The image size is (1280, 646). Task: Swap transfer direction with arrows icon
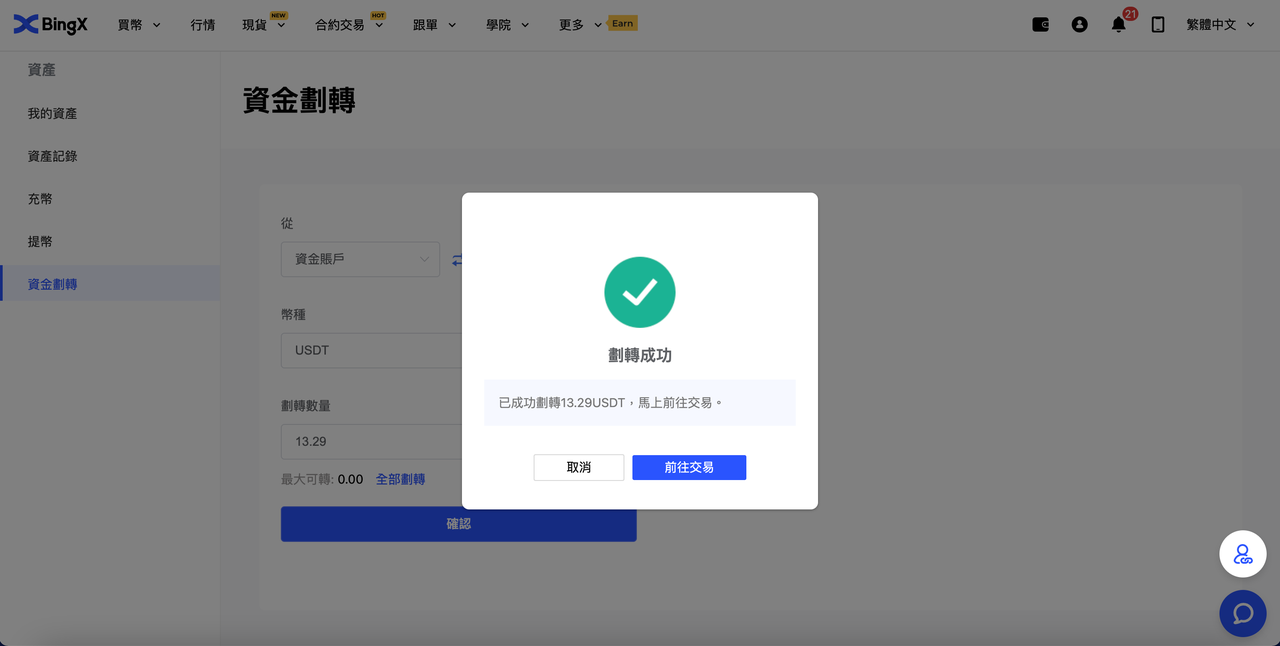[x=456, y=260]
